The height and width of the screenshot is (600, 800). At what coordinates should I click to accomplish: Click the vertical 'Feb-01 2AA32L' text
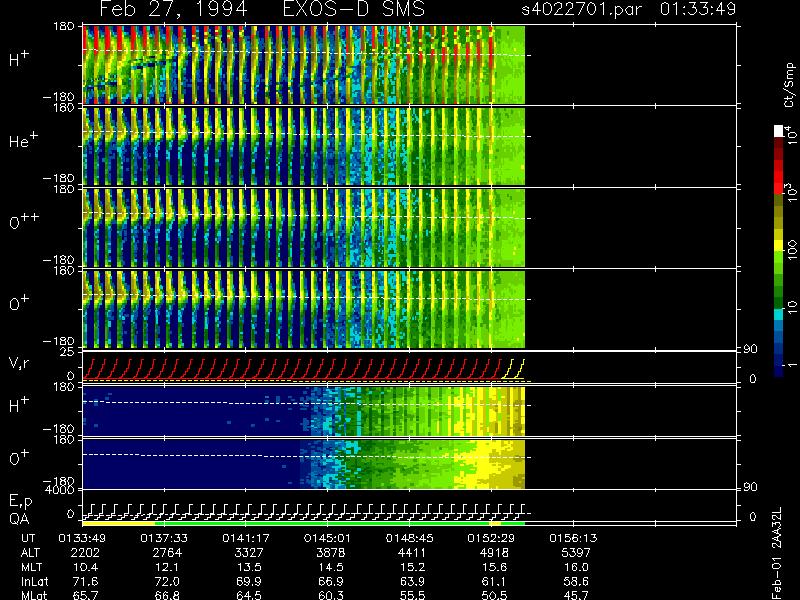(x=777, y=553)
